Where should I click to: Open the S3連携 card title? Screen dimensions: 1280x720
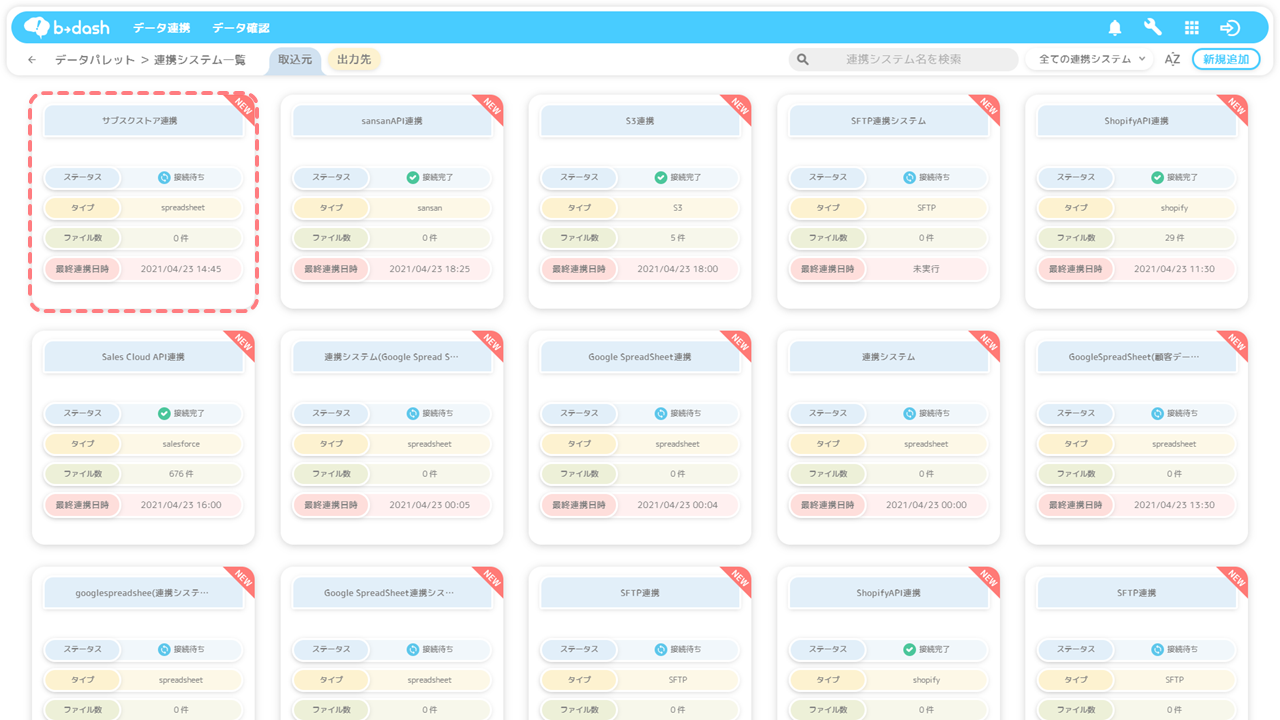coord(640,121)
